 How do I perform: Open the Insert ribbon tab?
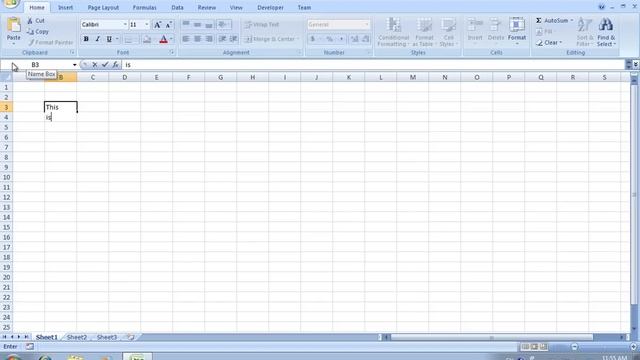click(65, 7)
